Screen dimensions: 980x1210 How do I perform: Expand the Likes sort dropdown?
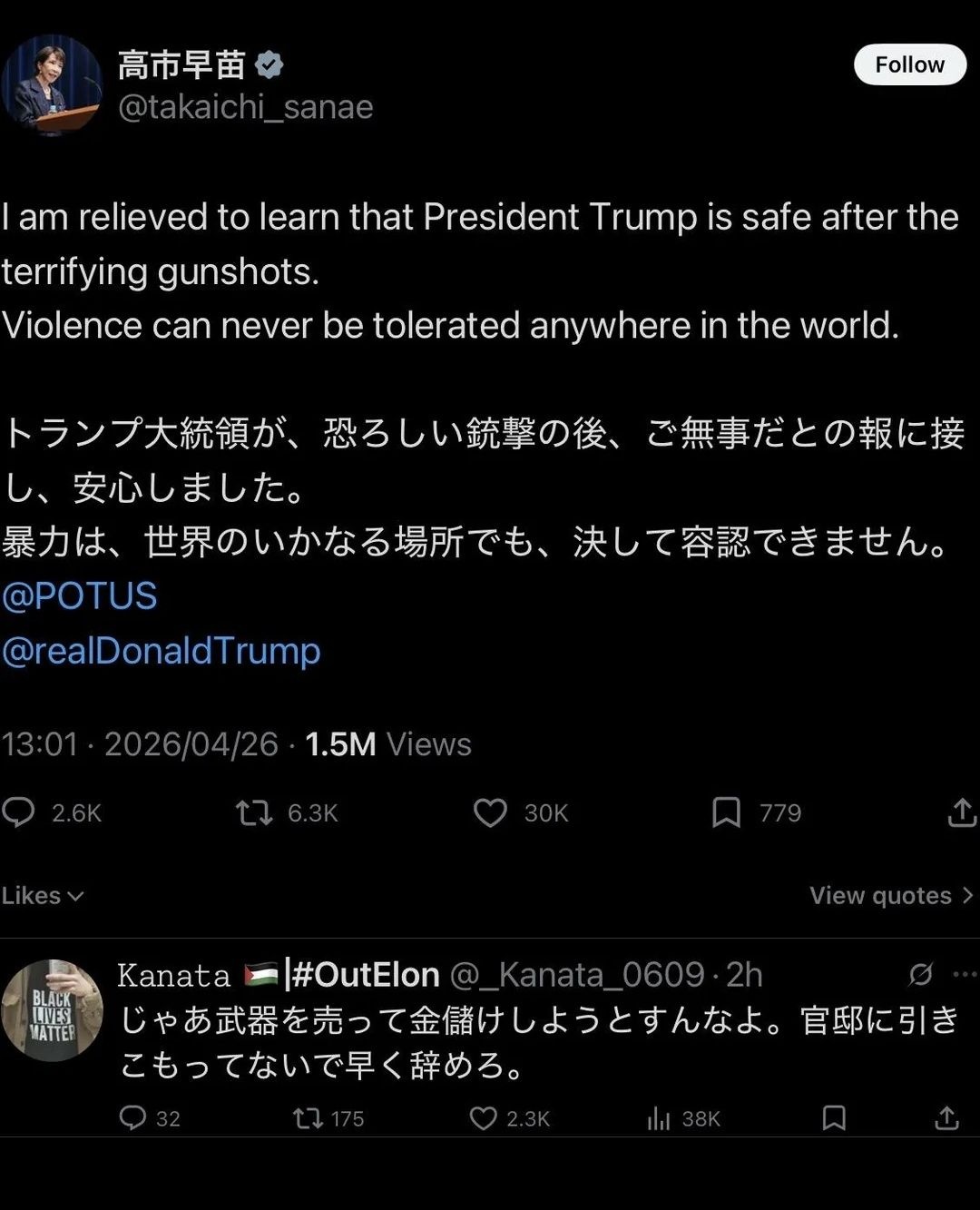[43, 896]
